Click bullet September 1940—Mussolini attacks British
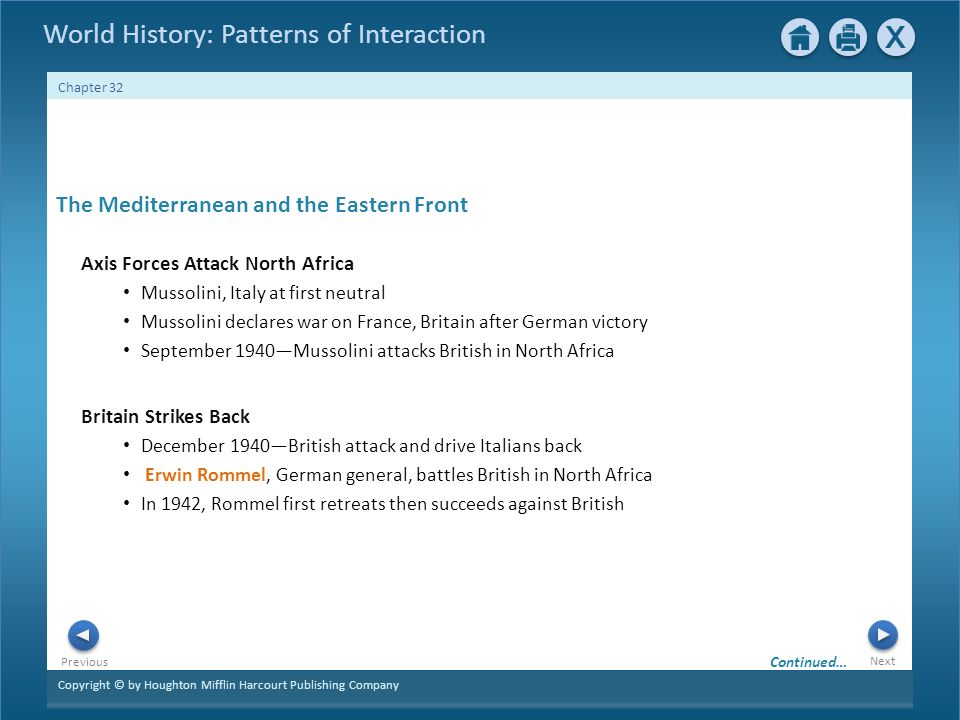960x720 pixels. 377,351
